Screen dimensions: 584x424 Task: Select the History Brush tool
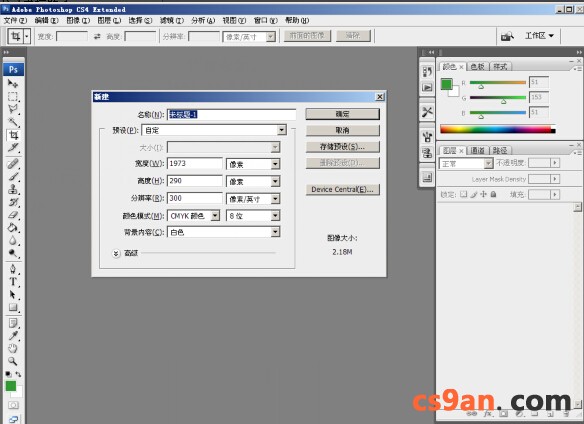pos(13,202)
